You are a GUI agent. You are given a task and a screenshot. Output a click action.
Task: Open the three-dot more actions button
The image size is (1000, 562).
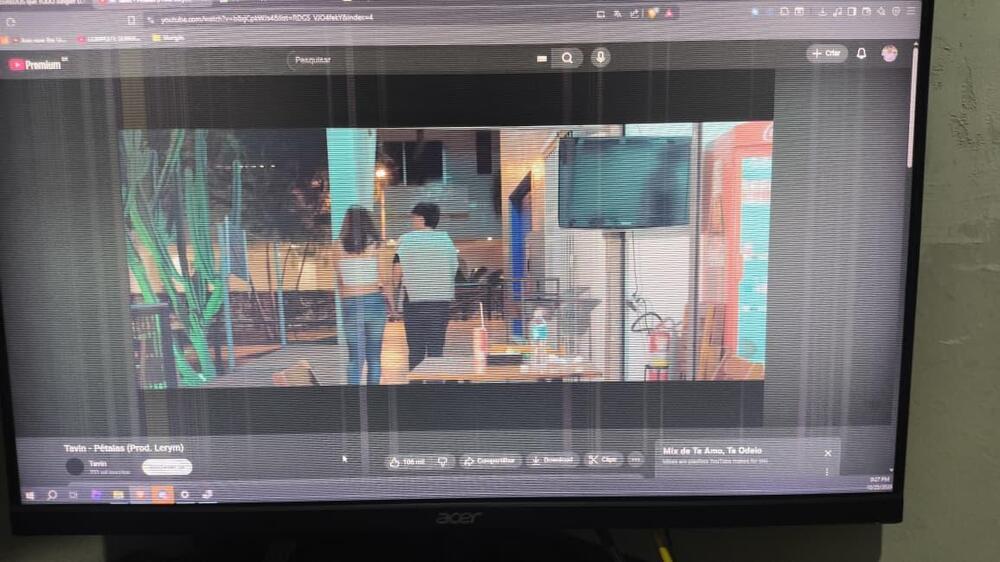click(x=635, y=459)
